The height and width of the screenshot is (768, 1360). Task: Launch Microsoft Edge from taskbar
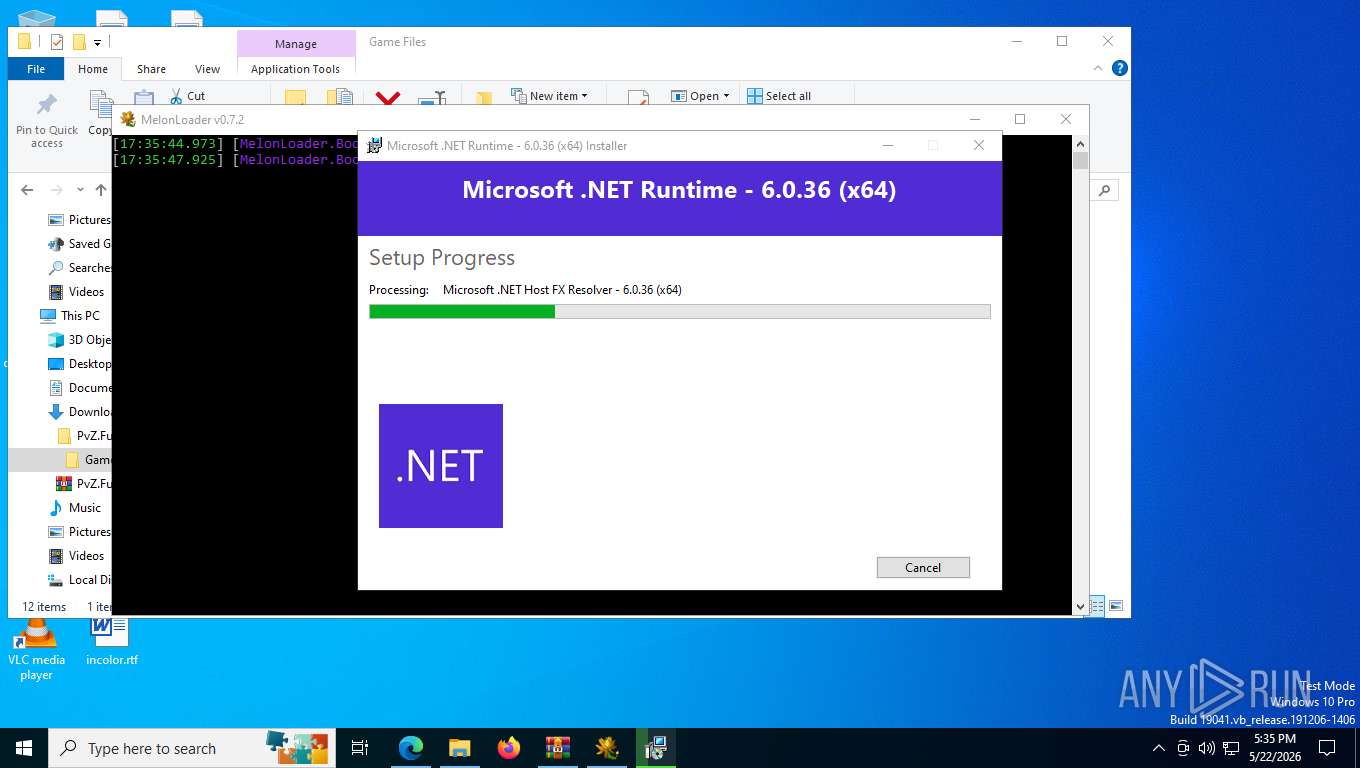tap(411, 748)
